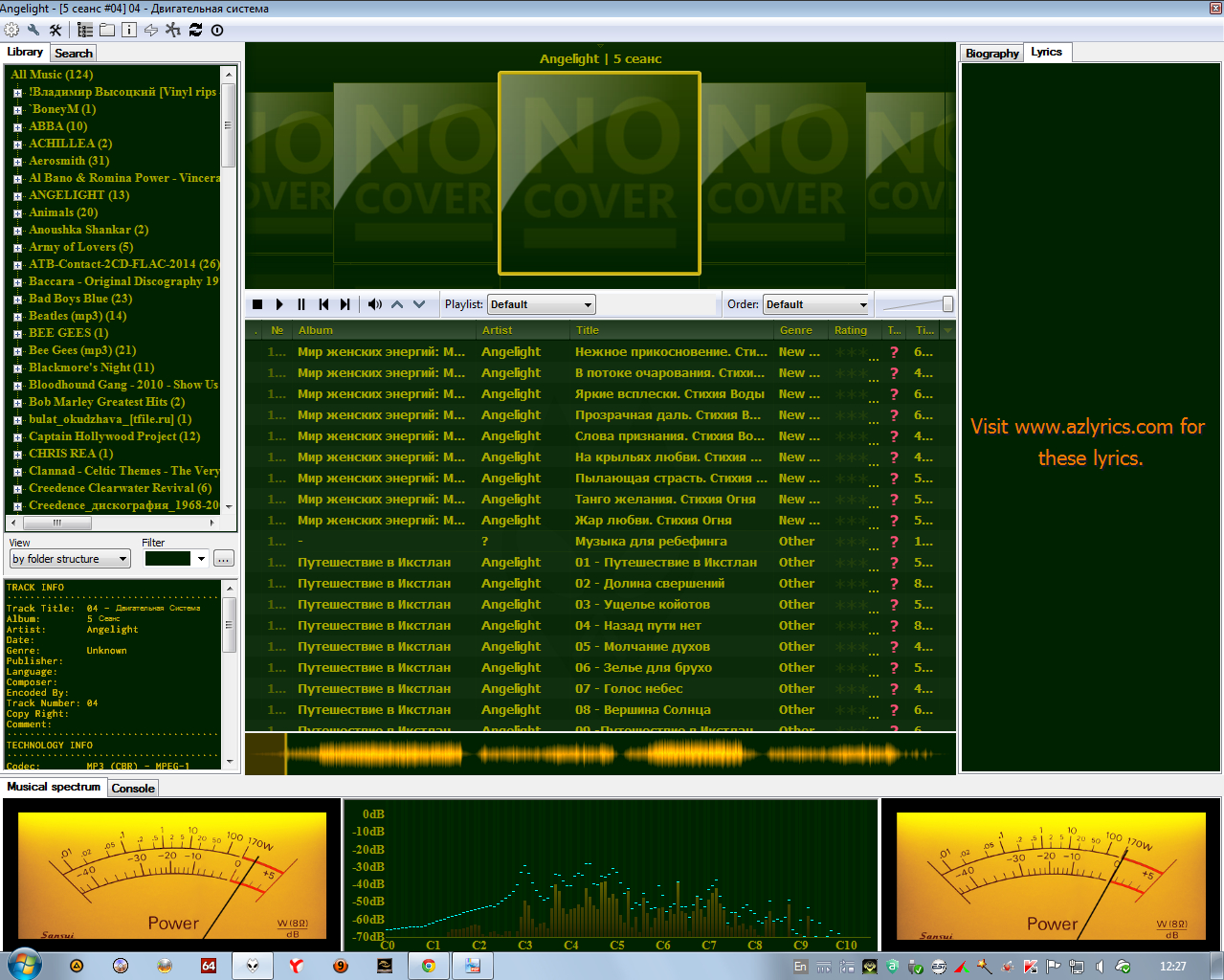This screenshot has width=1224, height=980.
Task: Start playback with the play button
Action: tap(279, 304)
